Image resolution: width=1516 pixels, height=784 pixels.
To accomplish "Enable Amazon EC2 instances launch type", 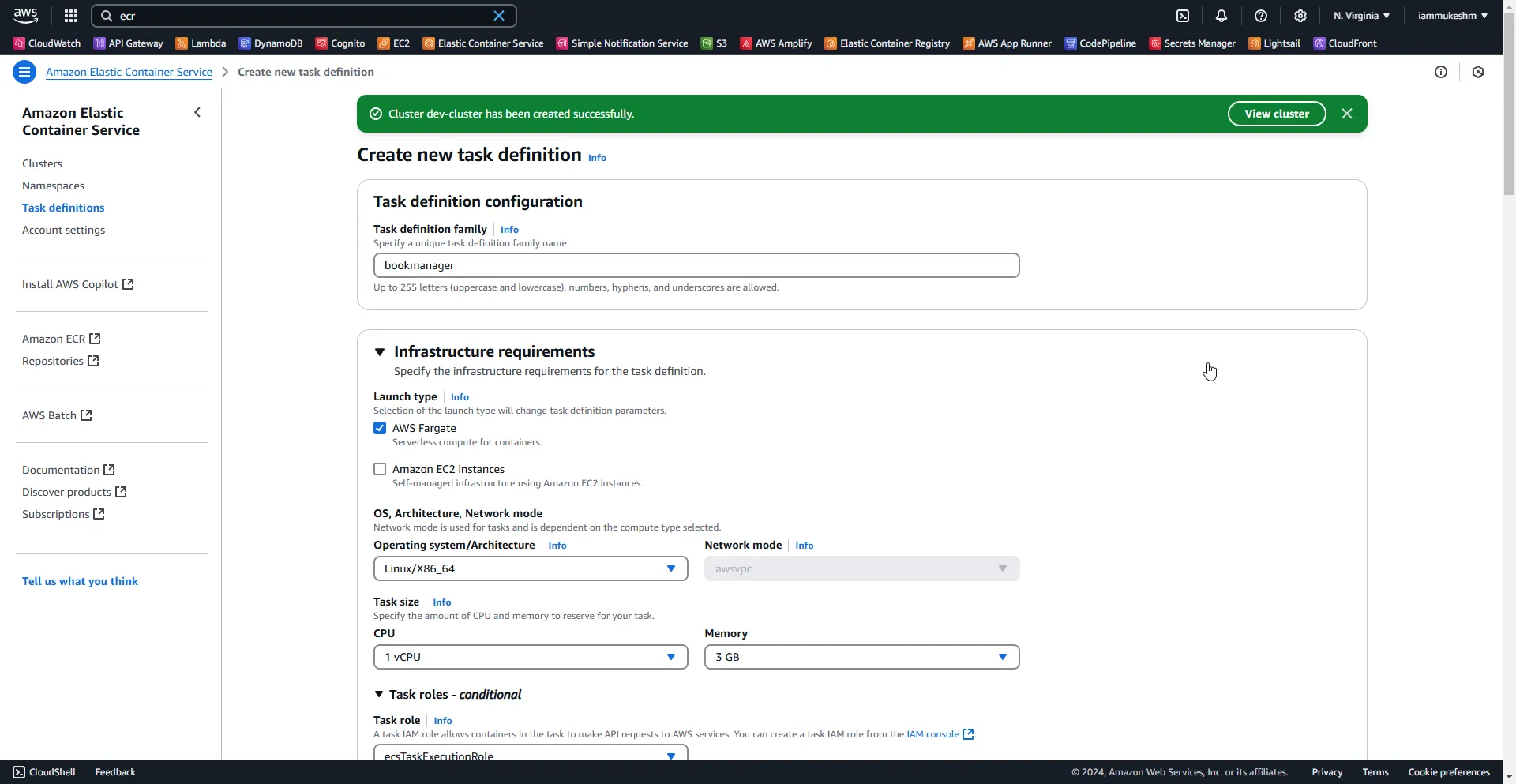I will [380, 468].
